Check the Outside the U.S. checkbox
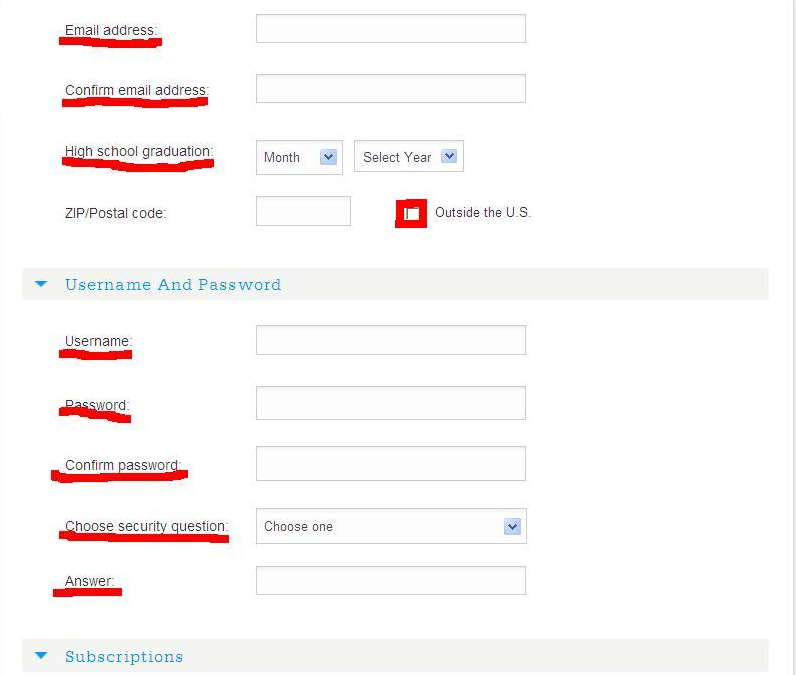 coord(411,214)
